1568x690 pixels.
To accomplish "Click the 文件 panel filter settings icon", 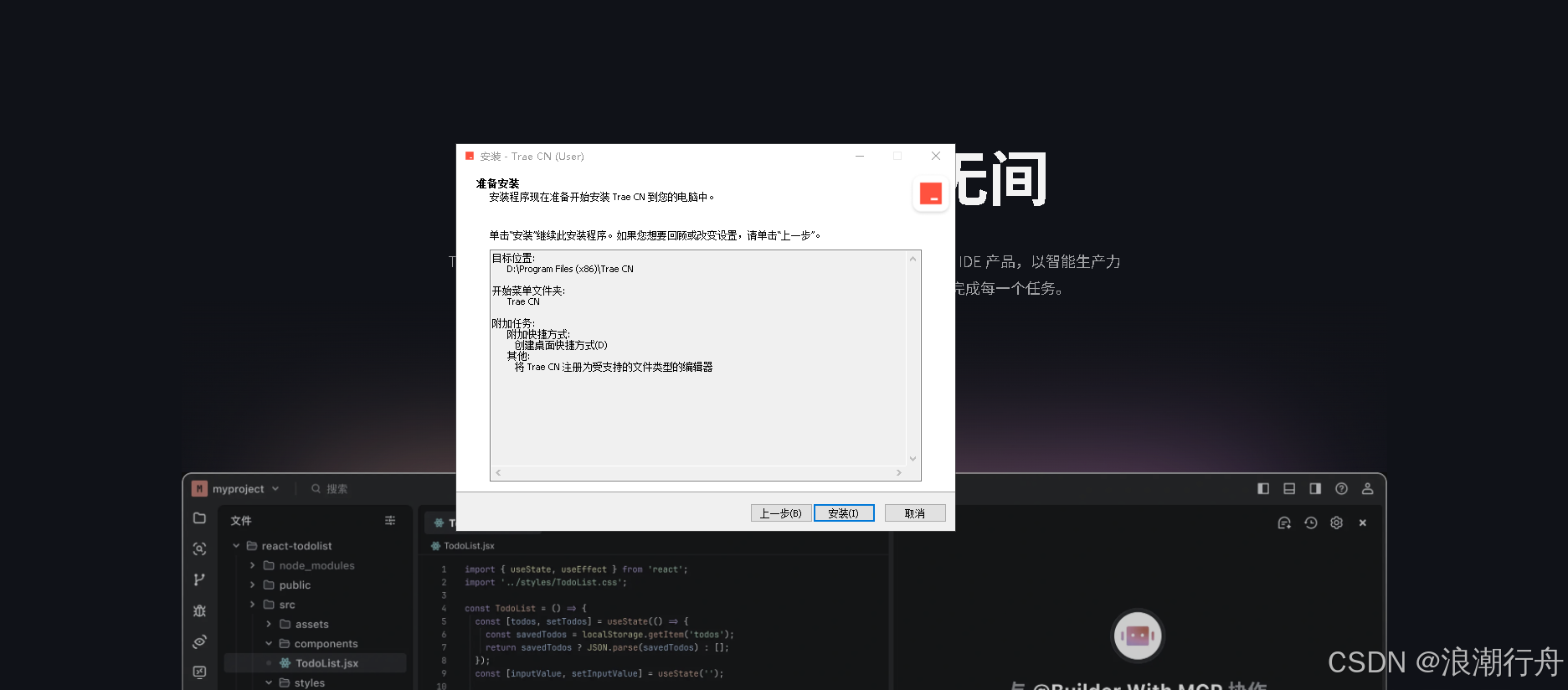I will coord(390,521).
